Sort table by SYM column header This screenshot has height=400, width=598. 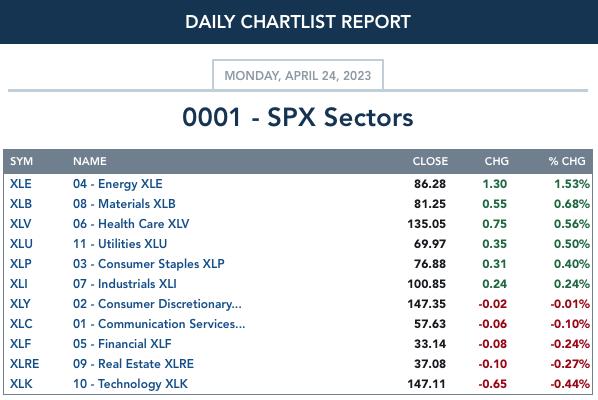(x=21, y=161)
